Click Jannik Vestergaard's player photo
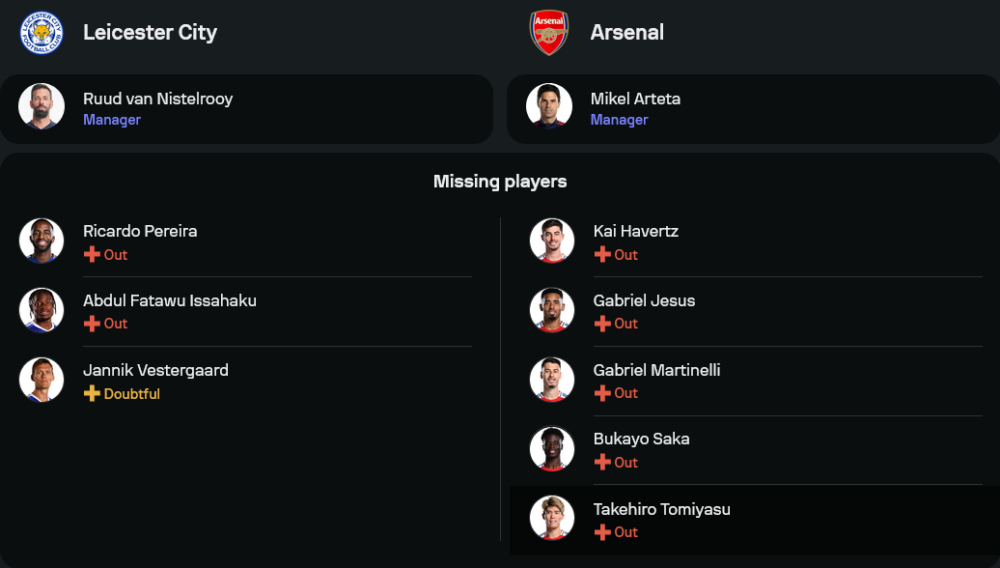Viewport: 1000px width, 568px height. [41, 380]
